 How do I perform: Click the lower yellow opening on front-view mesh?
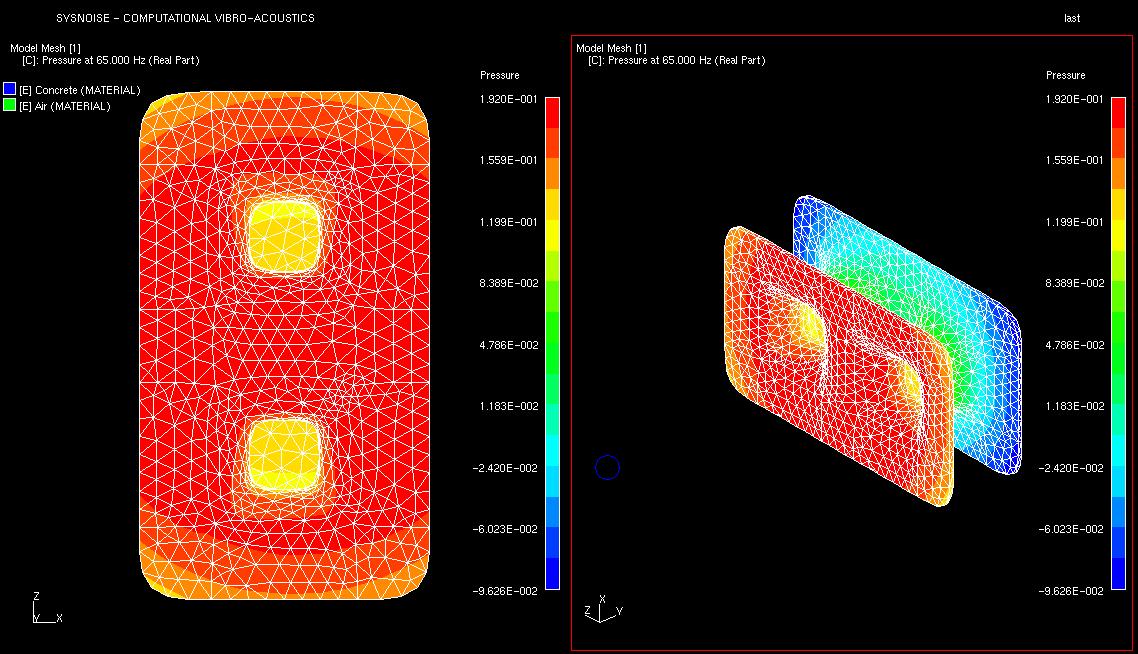pos(284,455)
